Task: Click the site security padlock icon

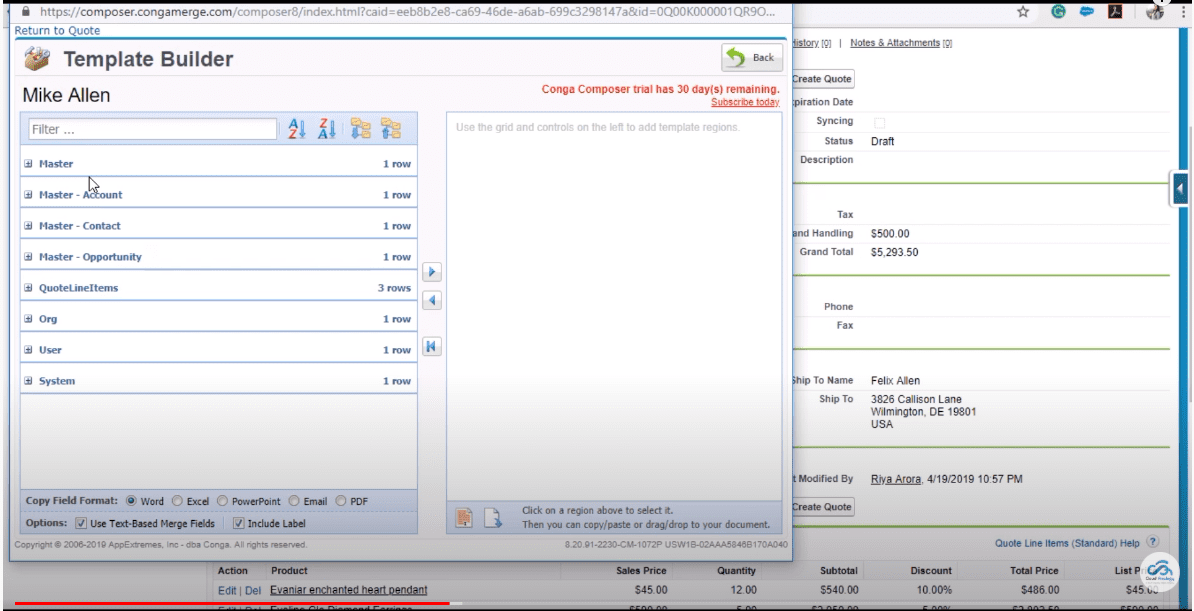Action: [x=26, y=12]
